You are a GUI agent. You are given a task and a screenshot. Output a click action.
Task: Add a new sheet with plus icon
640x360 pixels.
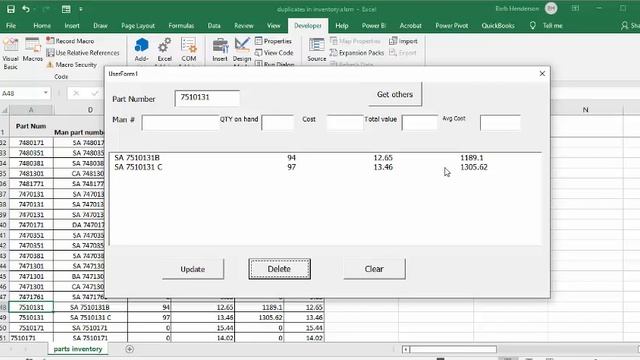tap(129, 349)
